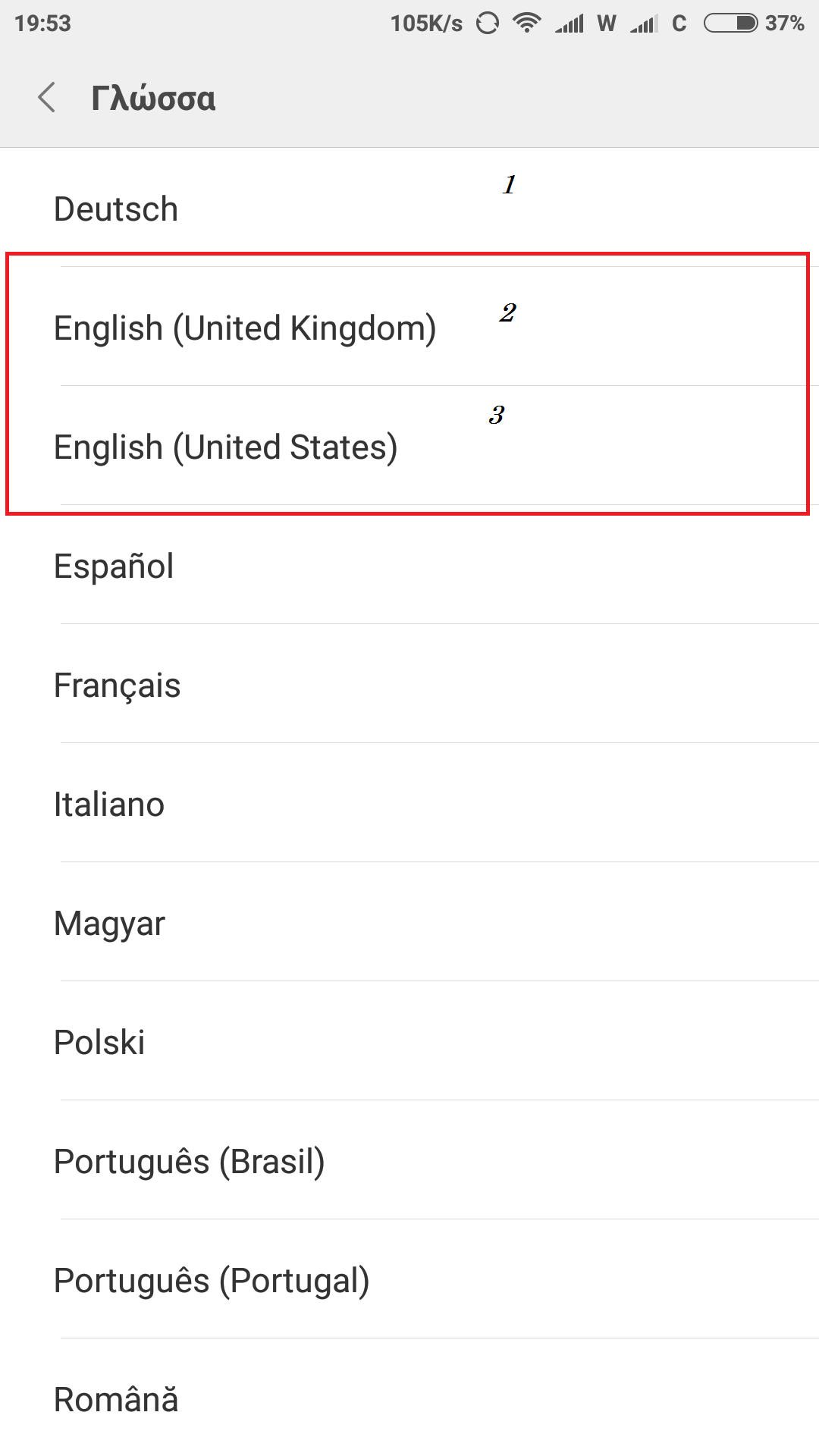Tap the sync circle status icon

coord(488,24)
